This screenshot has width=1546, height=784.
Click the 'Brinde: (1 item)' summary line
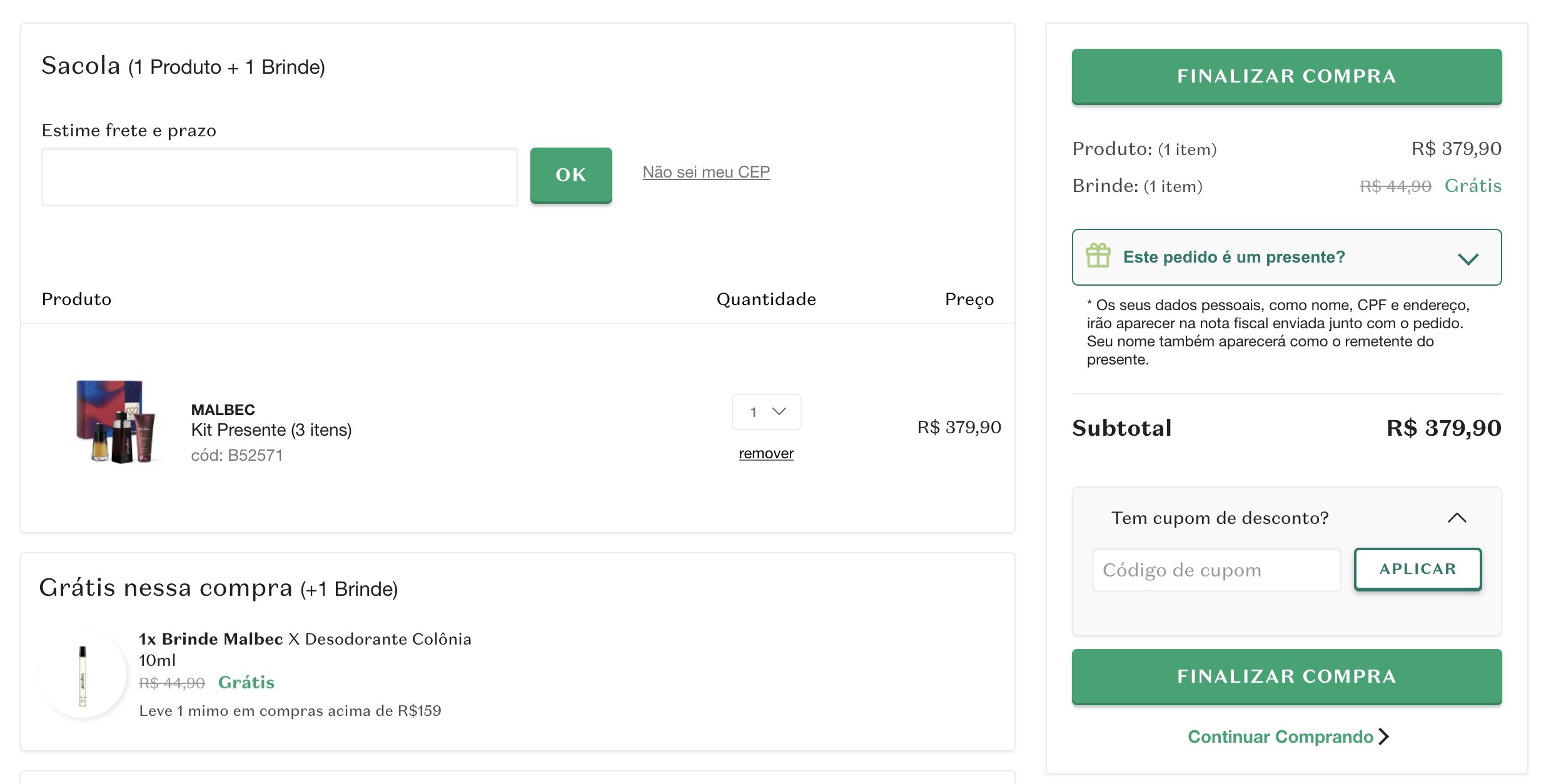click(x=1137, y=186)
